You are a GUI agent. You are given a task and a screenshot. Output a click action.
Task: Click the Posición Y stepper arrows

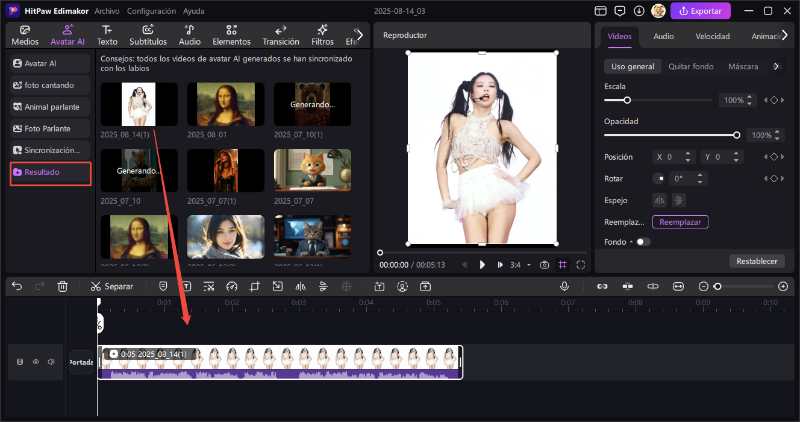tap(736, 157)
